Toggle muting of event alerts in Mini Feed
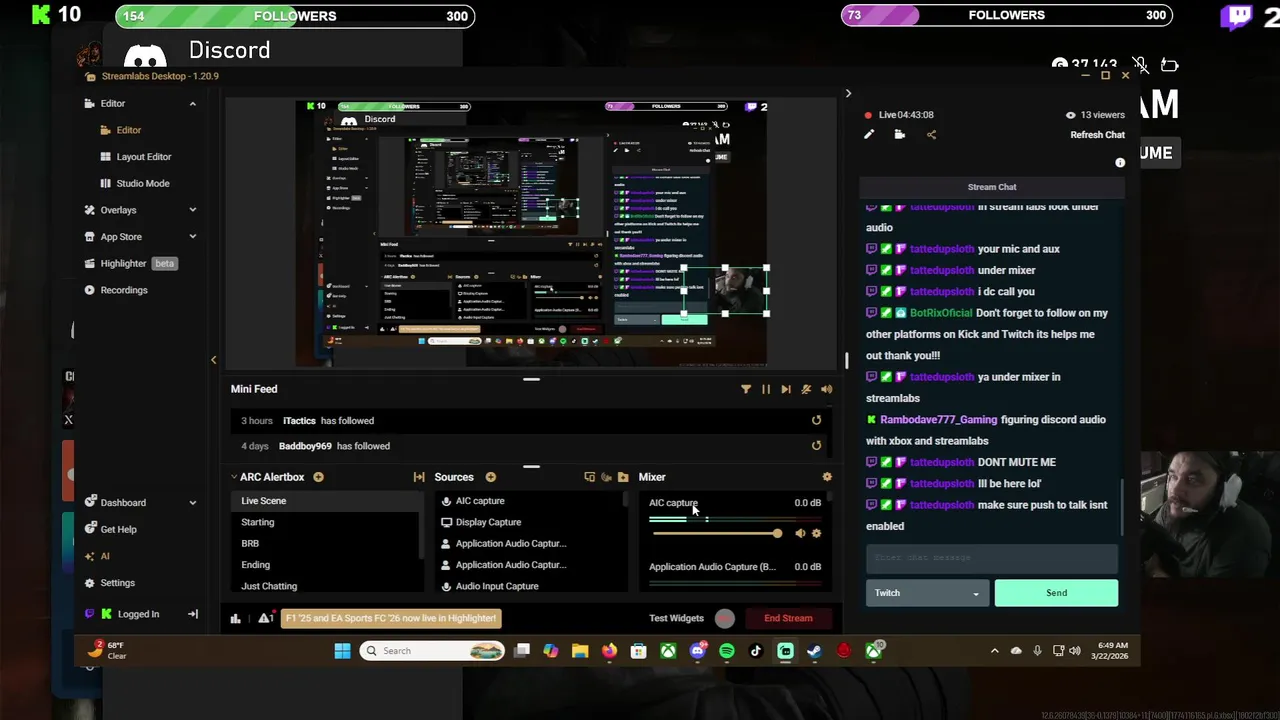Viewport: 1280px width, 720px height. point(806,389)
